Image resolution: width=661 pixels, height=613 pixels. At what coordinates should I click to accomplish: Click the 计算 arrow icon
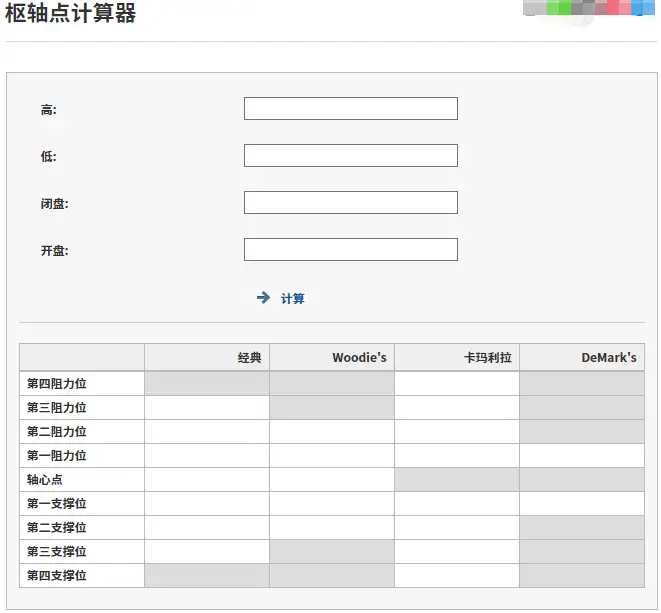[x=263, y=298]
